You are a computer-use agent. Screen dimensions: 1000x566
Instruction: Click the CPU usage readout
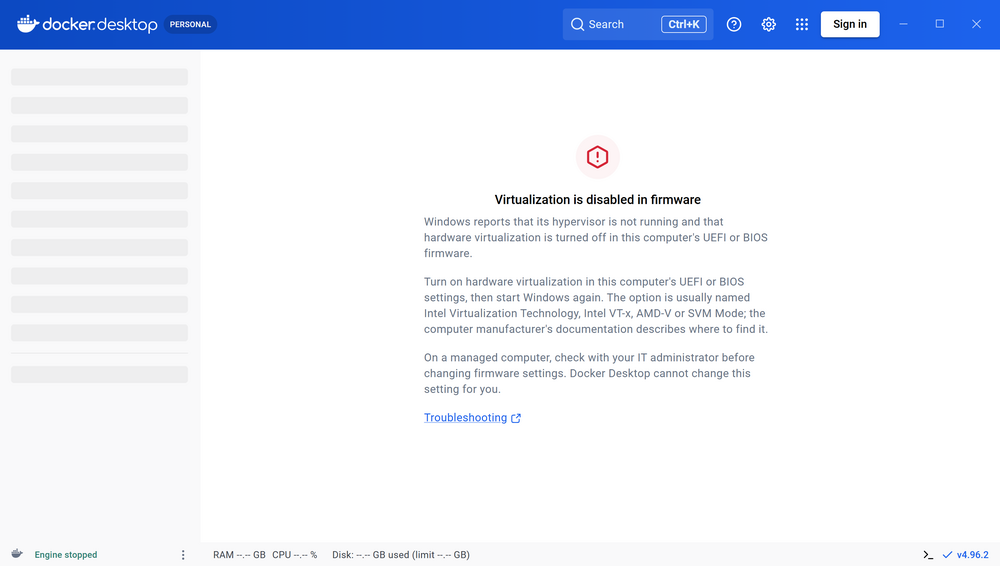[295, 555]
